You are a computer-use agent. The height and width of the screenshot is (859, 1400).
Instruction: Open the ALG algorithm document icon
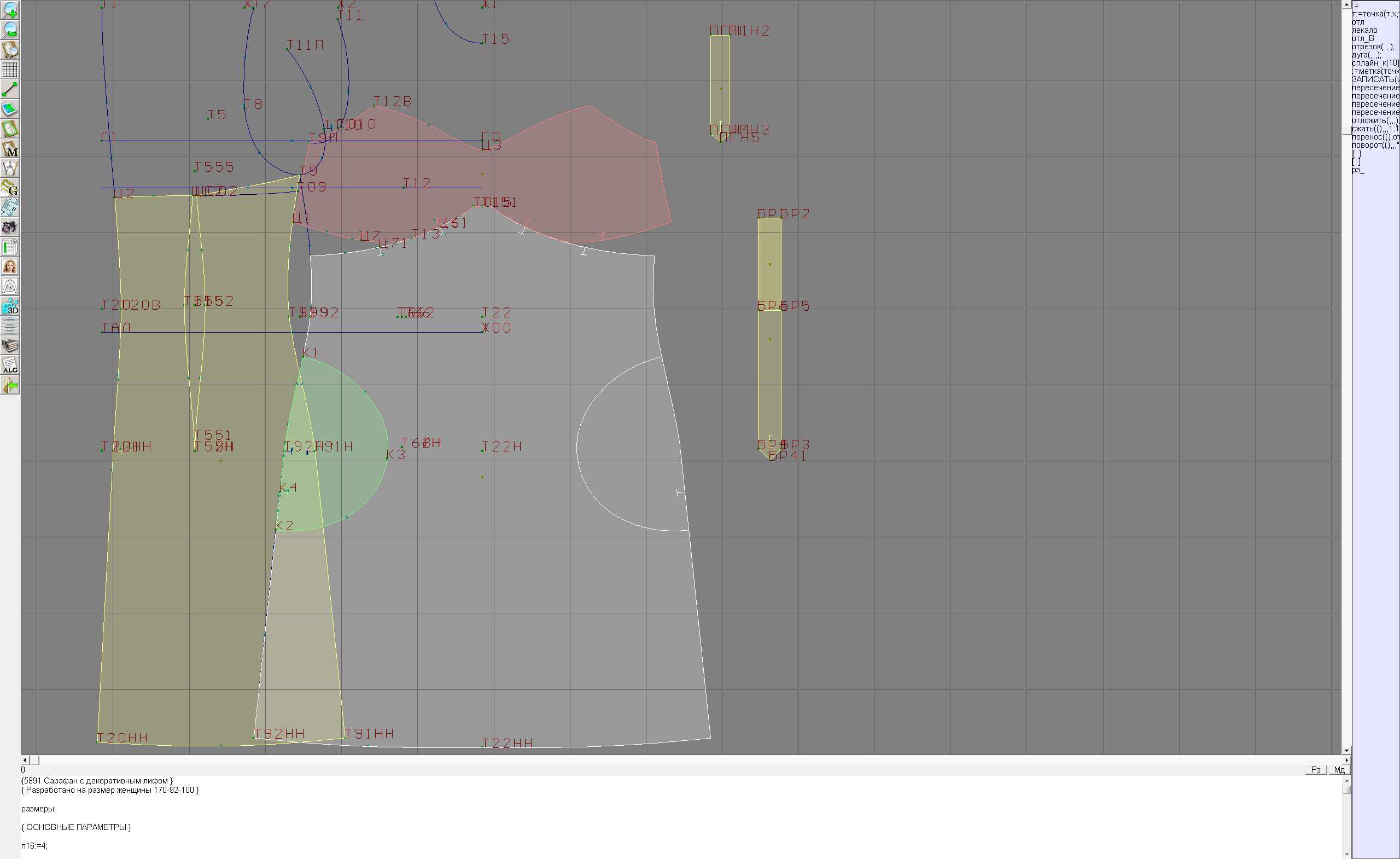tap(10, 365)
